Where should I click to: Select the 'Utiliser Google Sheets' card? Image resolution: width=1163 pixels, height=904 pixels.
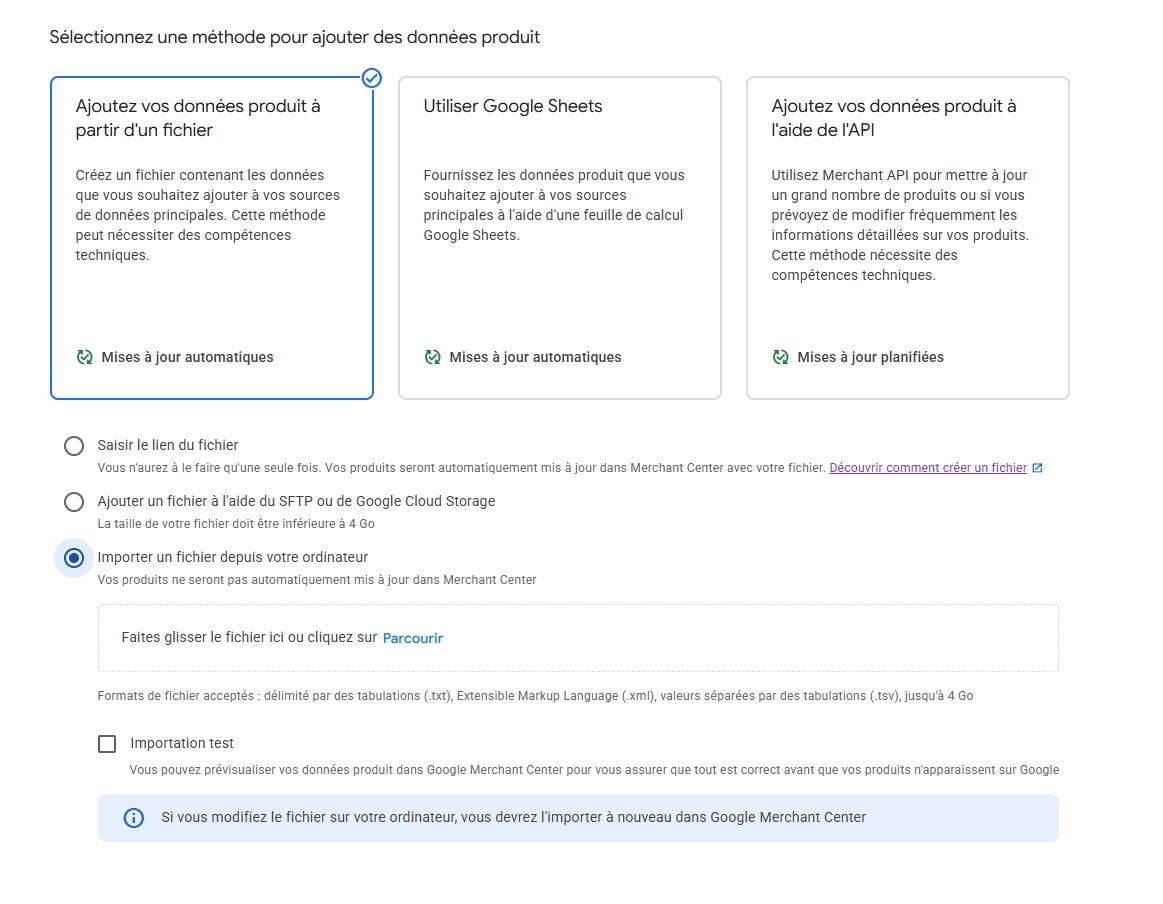pyautogui.click(x=559, y=238)
